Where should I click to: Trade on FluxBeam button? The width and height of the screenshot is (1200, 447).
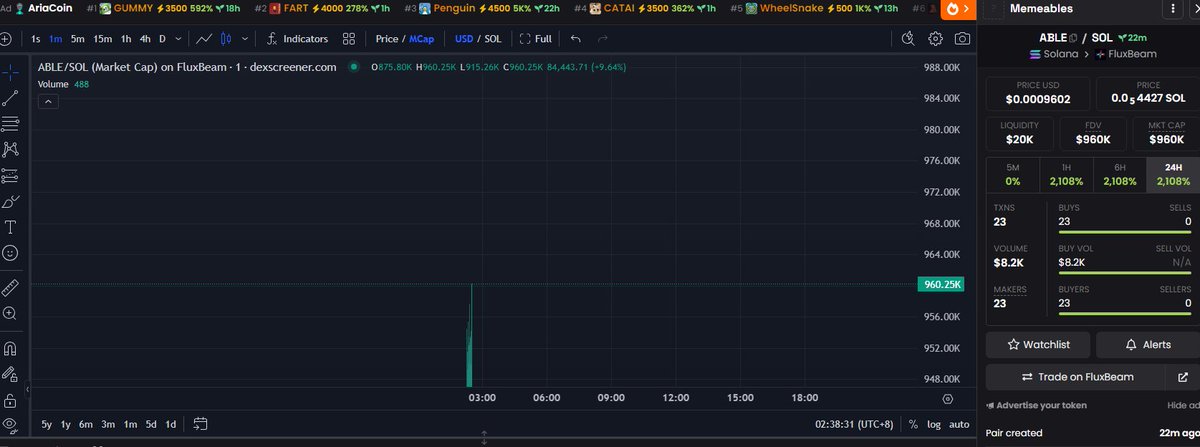pyautogui.click(x=1075, y=377)
